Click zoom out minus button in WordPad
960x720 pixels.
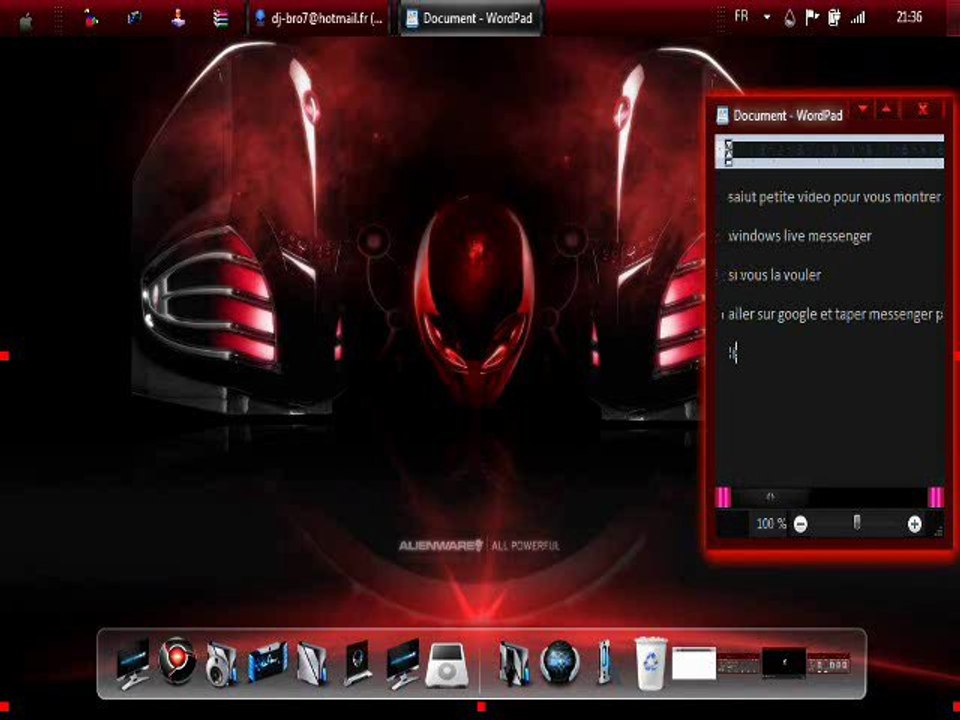(x=800, y=524)
